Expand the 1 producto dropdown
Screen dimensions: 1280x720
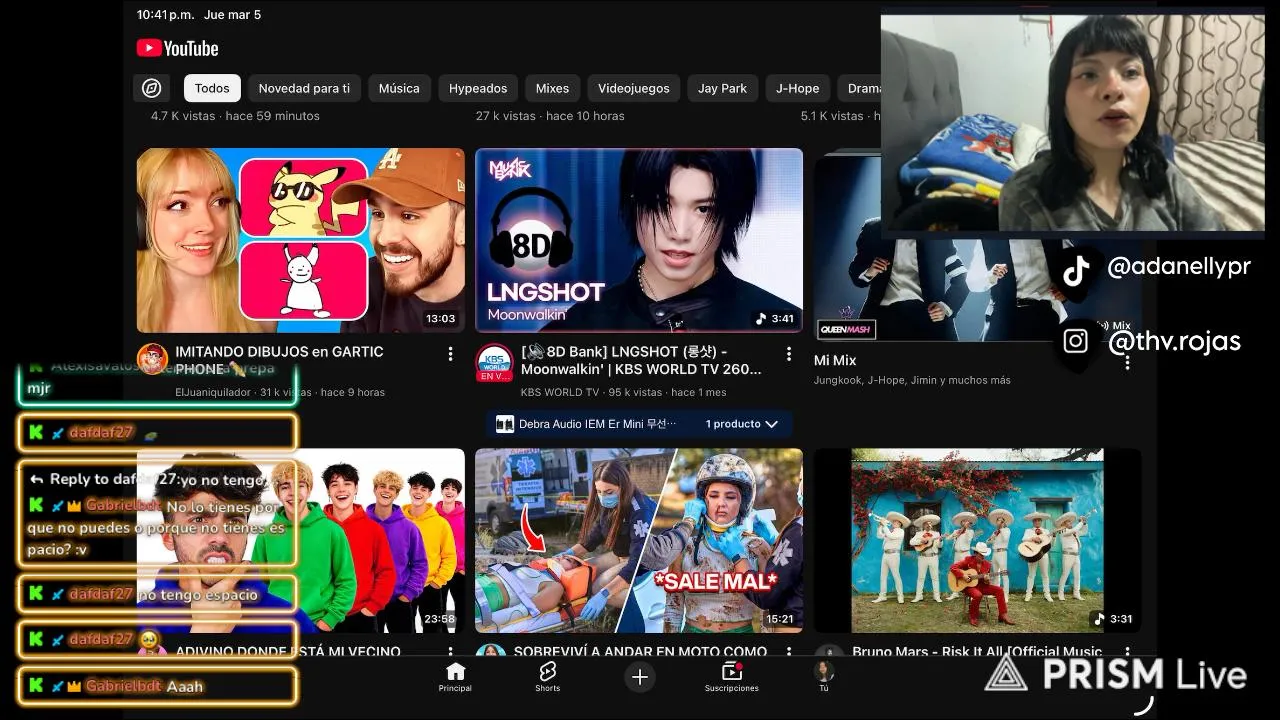click(742, 424)
